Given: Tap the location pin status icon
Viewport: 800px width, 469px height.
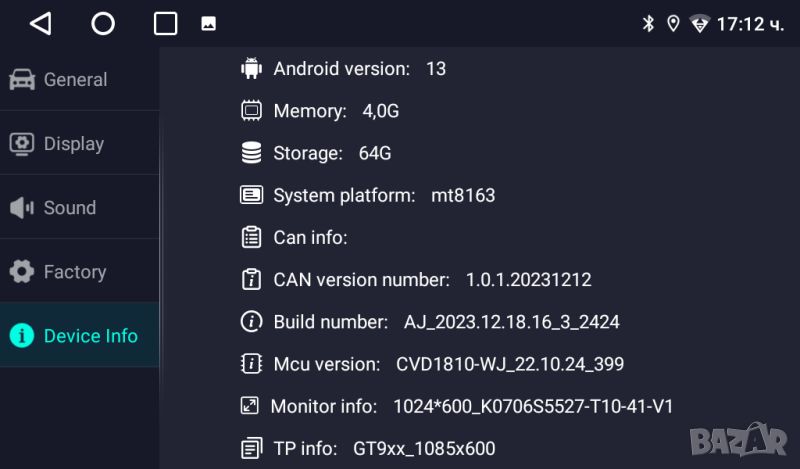Looking at the screenshot, I should click(x=673, y=24).
